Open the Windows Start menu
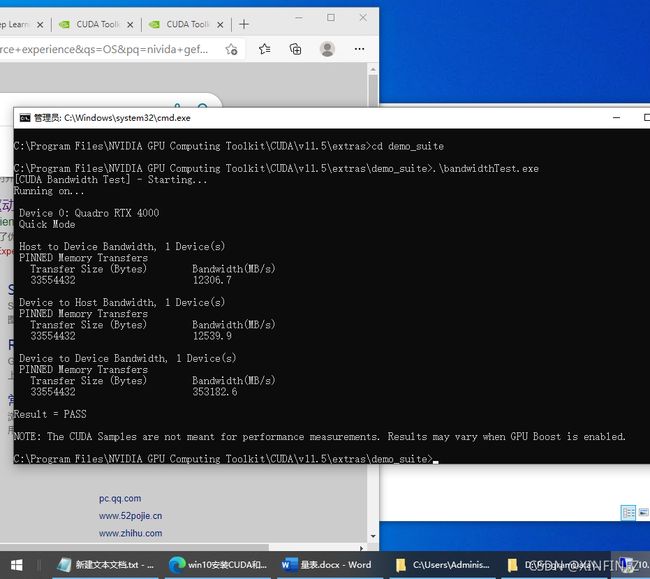The width and height of the screenshot is (650, 579). click(x=15, y=564)
